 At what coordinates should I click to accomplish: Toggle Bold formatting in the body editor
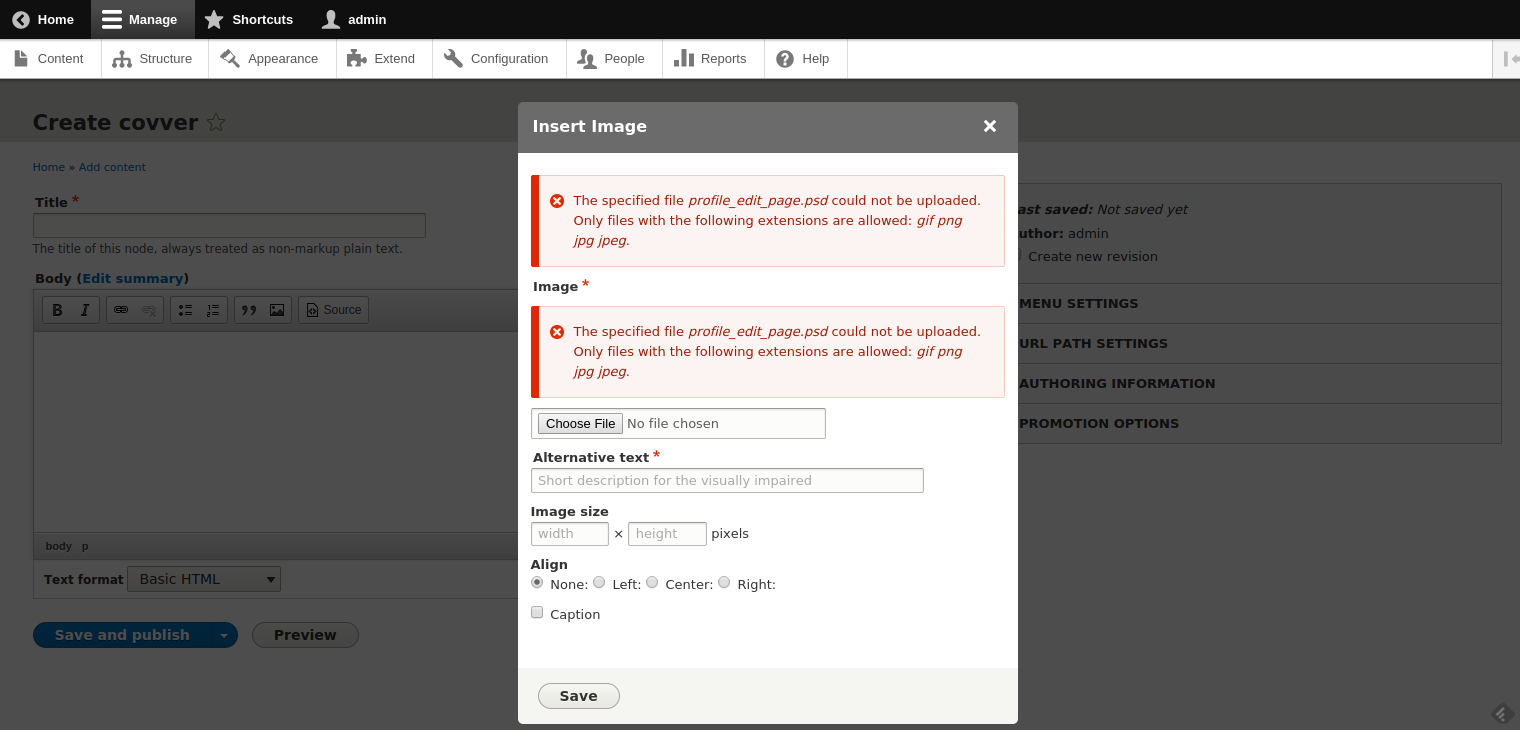pyautogui.click(x=57, y=310)
